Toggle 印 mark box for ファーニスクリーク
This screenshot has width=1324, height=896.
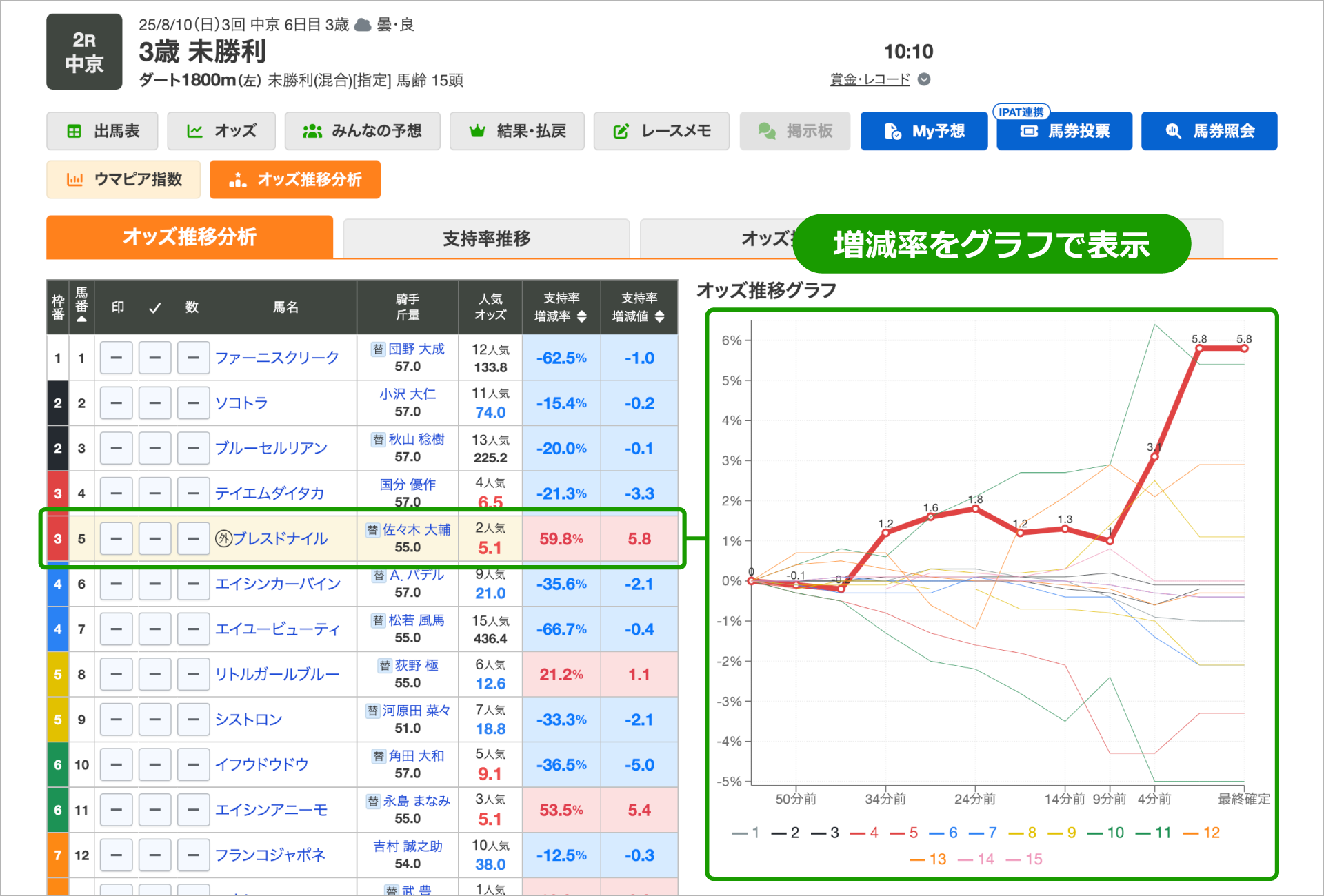116,358
